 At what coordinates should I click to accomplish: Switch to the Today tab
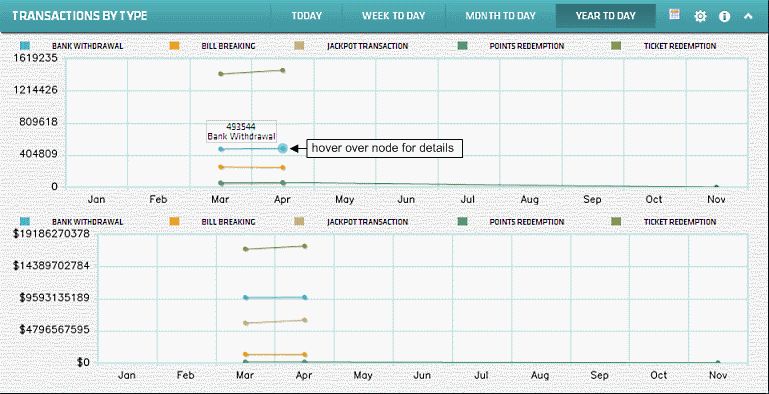(x=307, y=16)
